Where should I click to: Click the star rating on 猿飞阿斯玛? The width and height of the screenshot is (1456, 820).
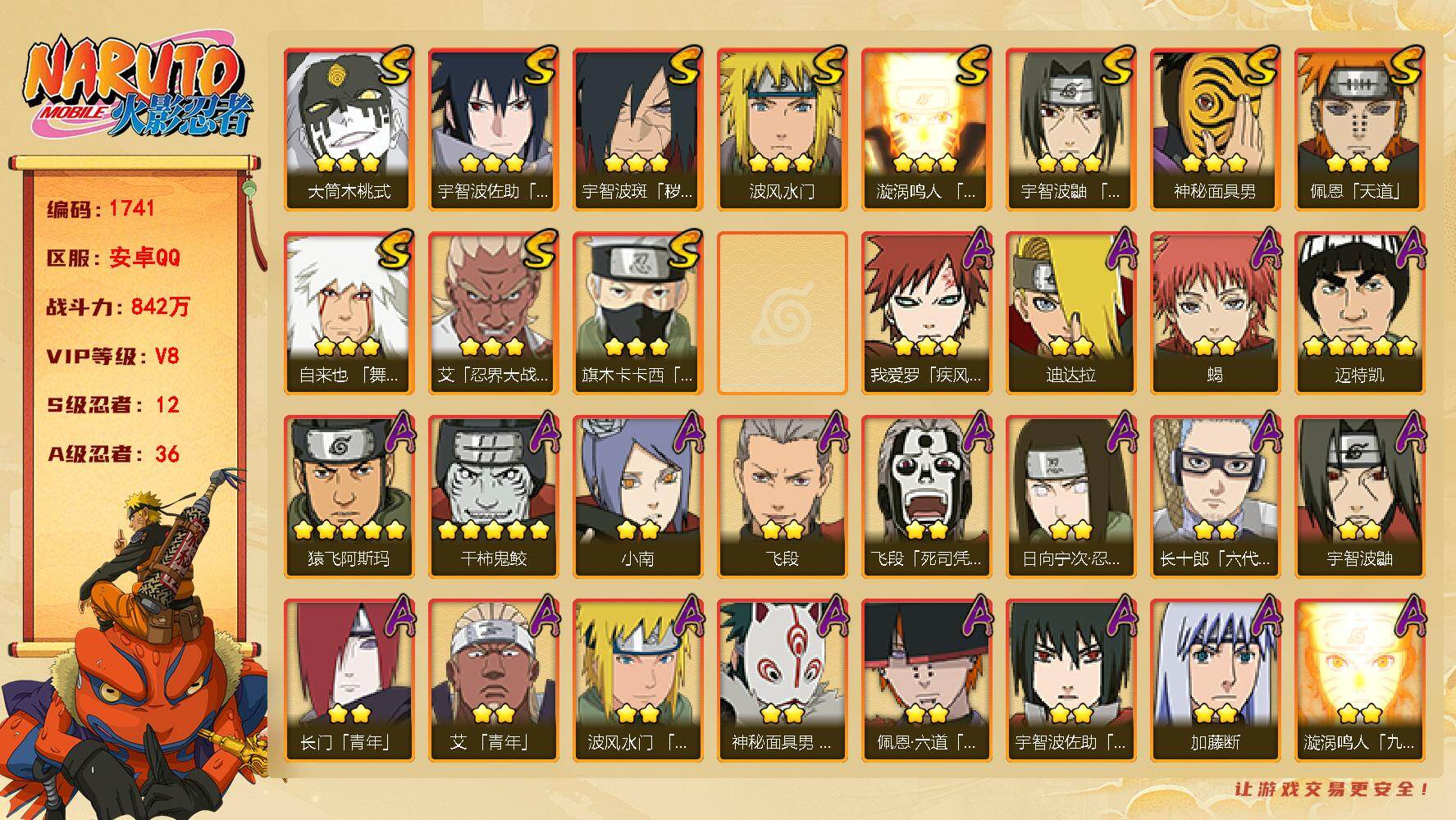[349, 529]
